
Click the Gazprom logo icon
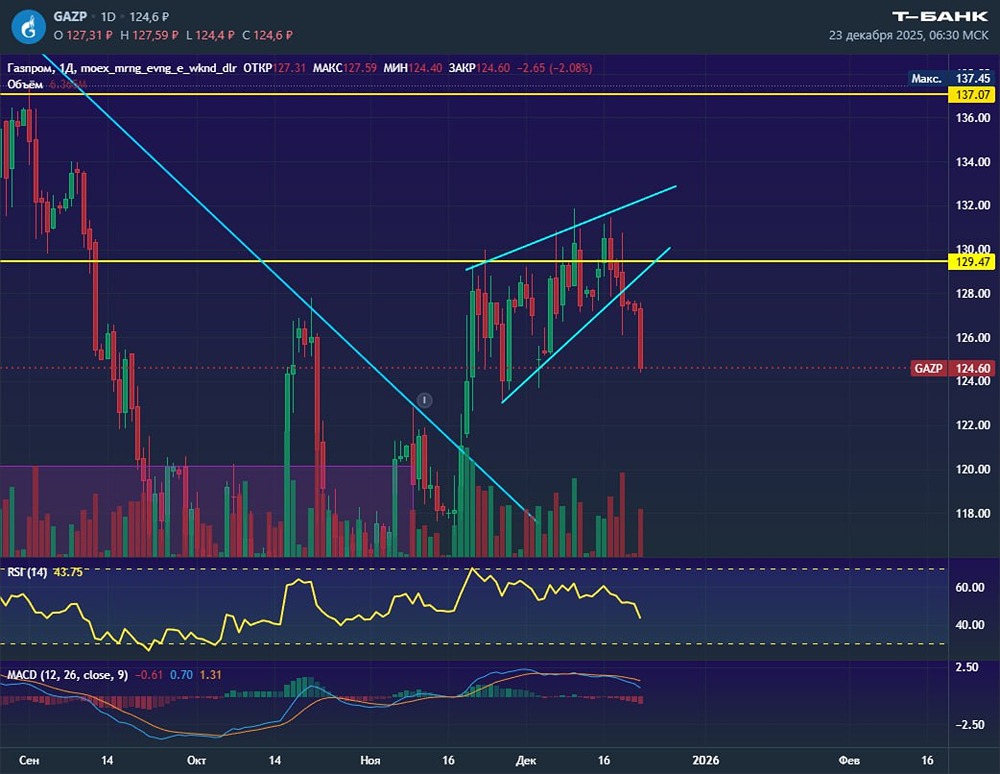[29, 26]
